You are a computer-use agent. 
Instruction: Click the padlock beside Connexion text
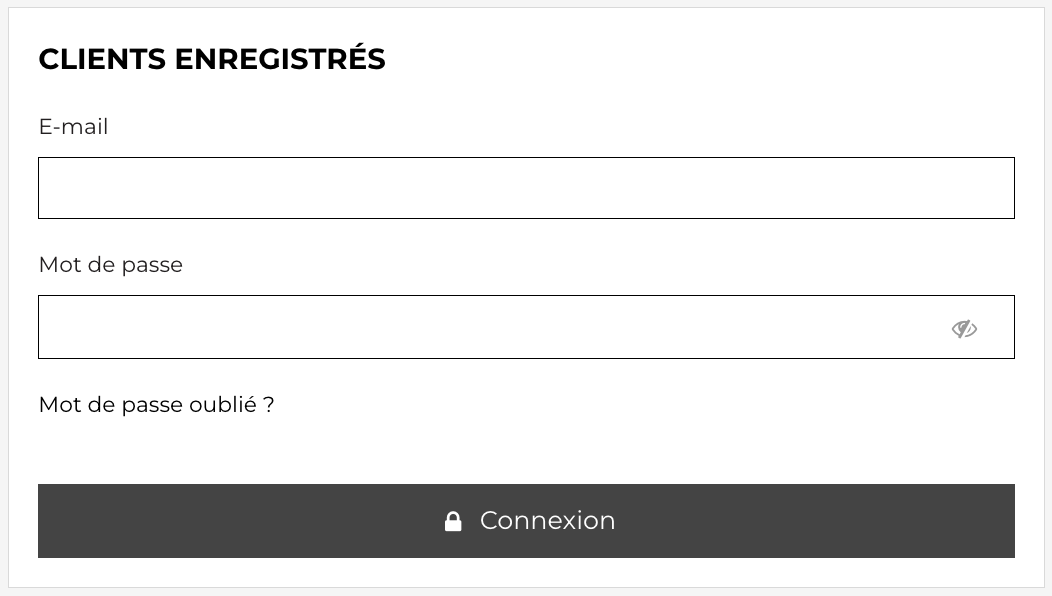454,522
